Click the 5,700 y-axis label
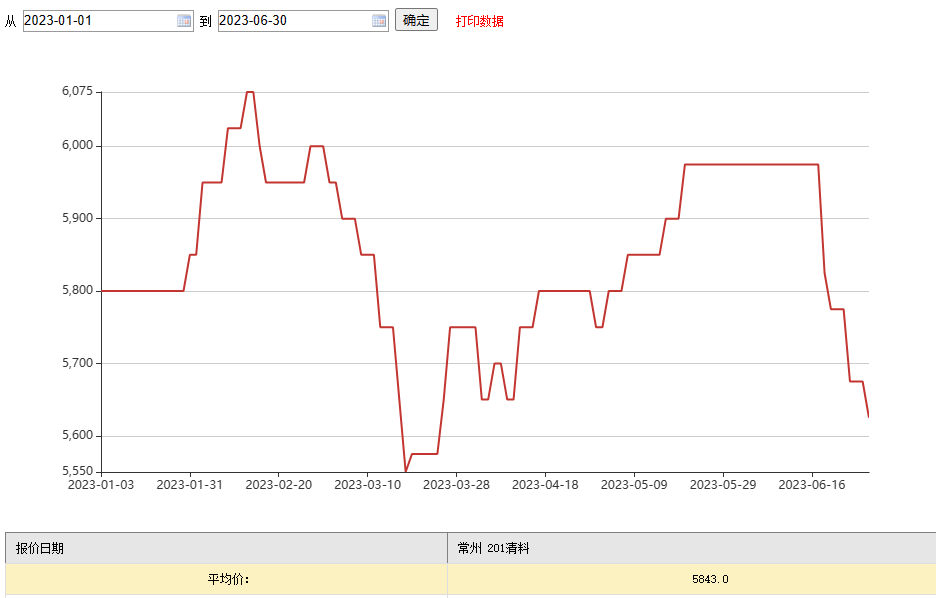This screenshot has width=936, height=598. tap(78, 363)
